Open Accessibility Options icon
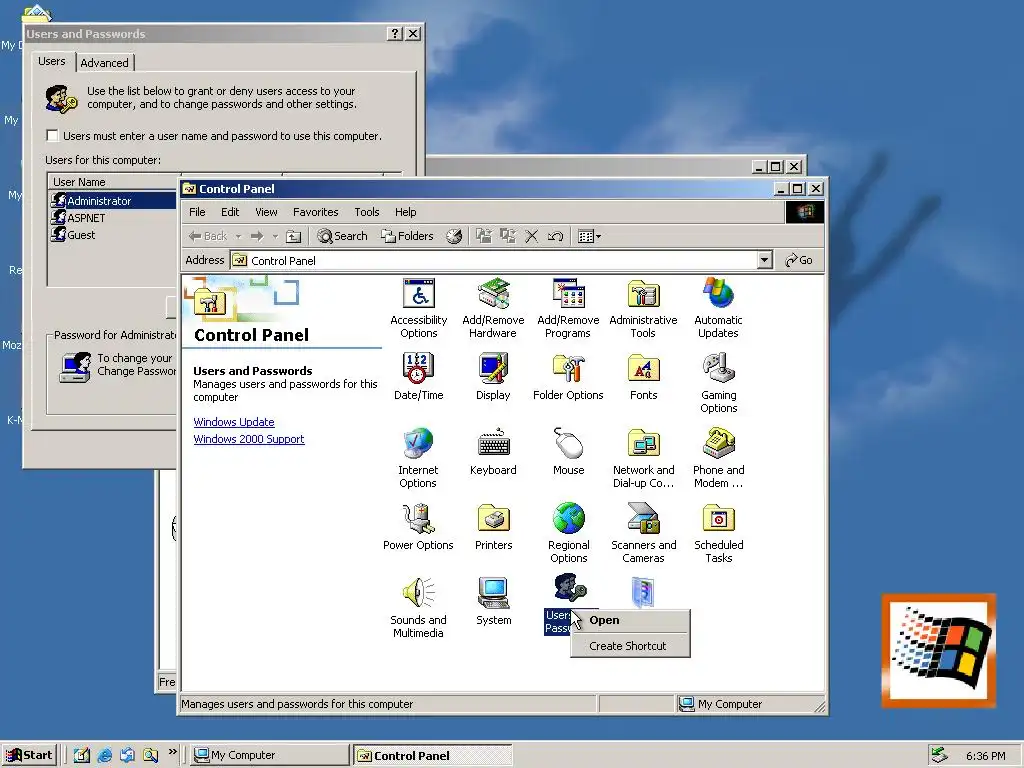 coord(419,309)
